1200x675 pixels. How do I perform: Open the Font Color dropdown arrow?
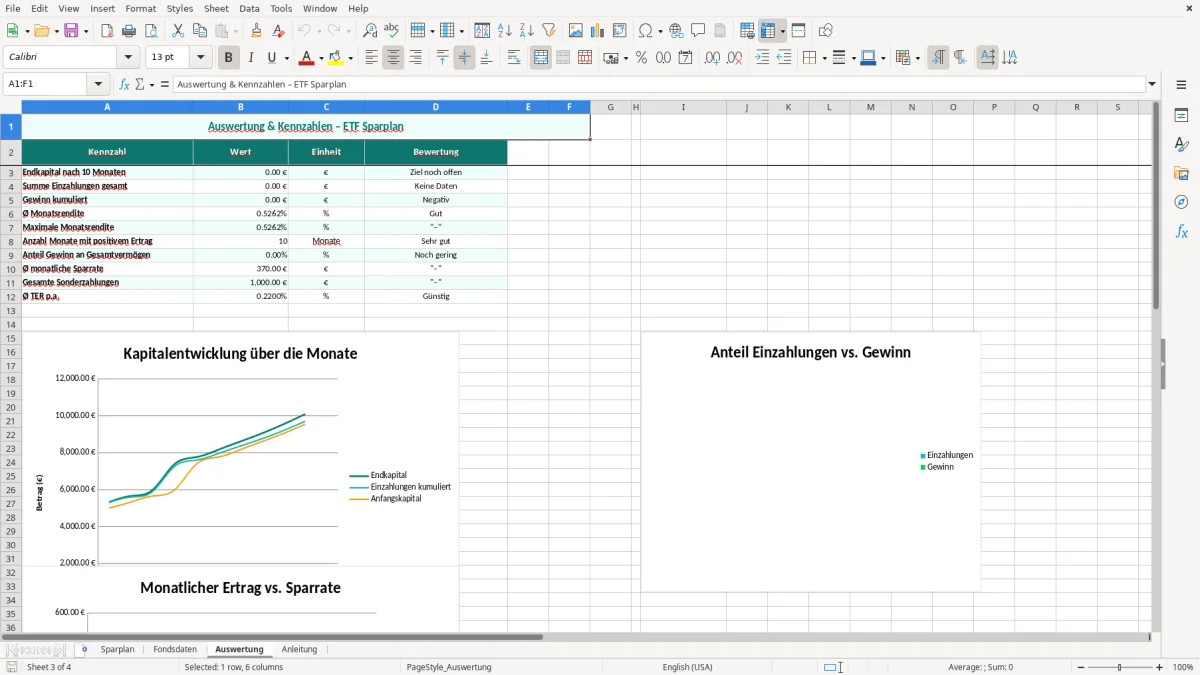322,58
